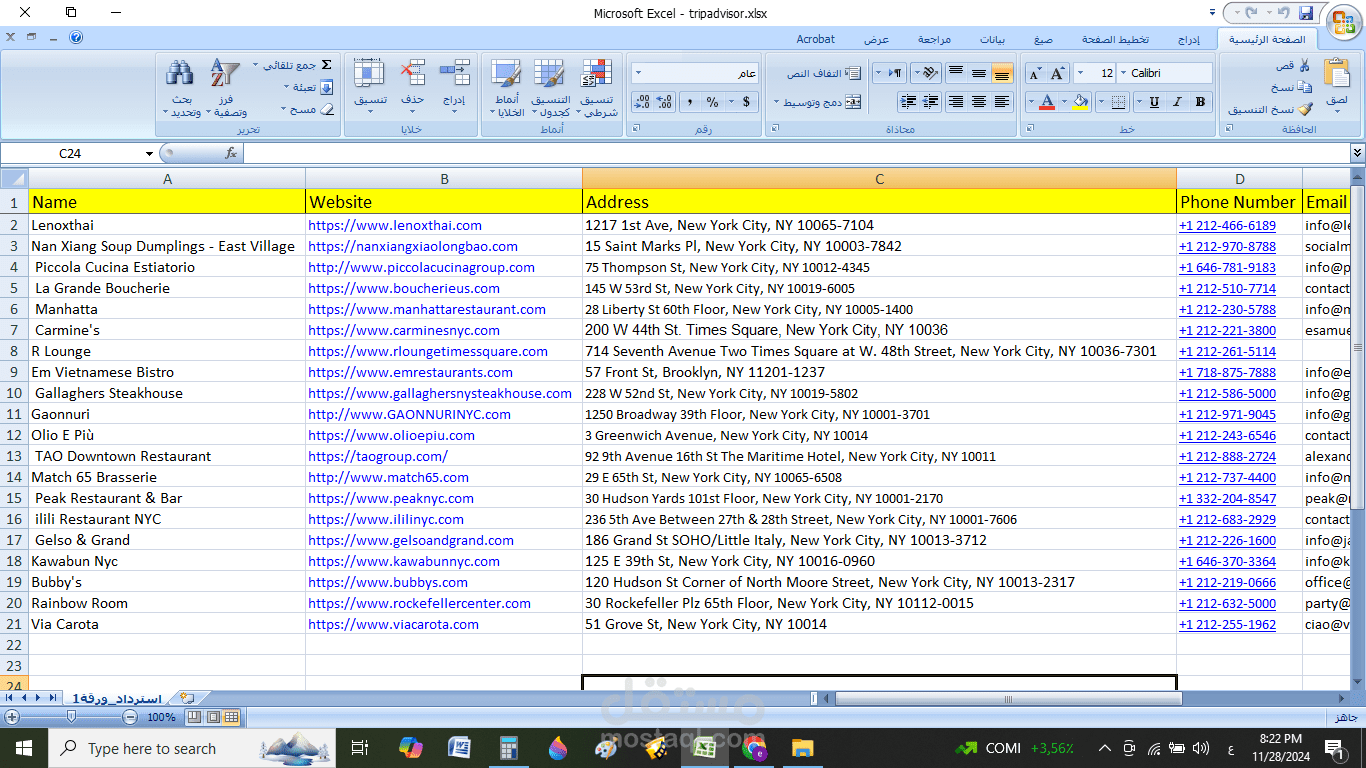Toggle Italic formatting
Viewport: 1366px width, 768px height.
(1177, 102)
